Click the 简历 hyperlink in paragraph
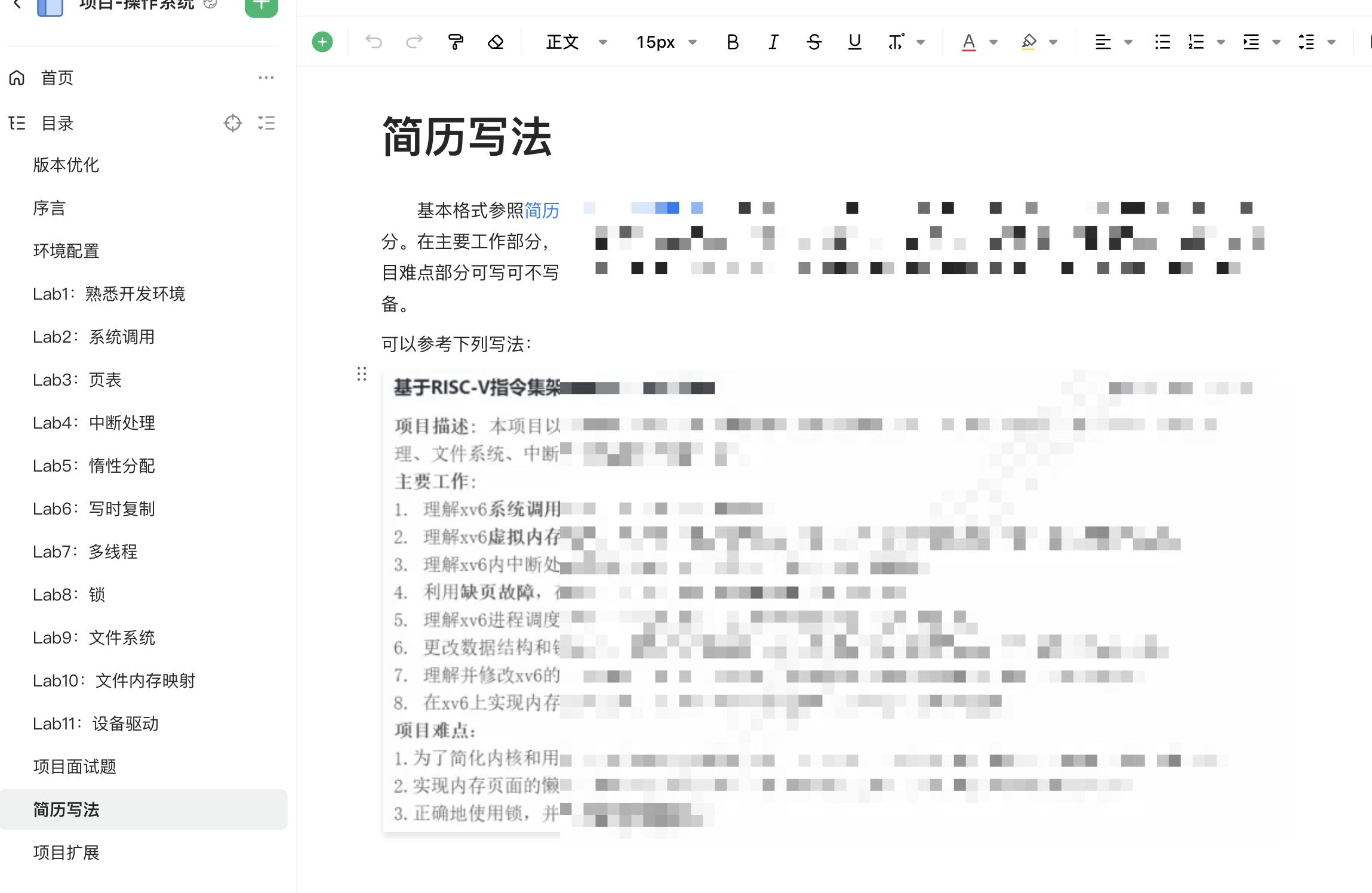This screenshot has height=893, width=1372. pos(542,210)
